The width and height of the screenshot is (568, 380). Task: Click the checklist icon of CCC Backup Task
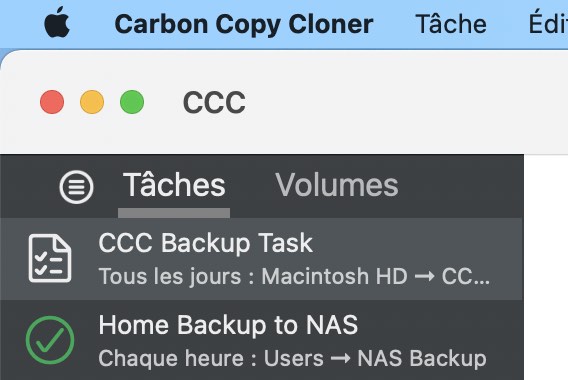coord(50,258)
